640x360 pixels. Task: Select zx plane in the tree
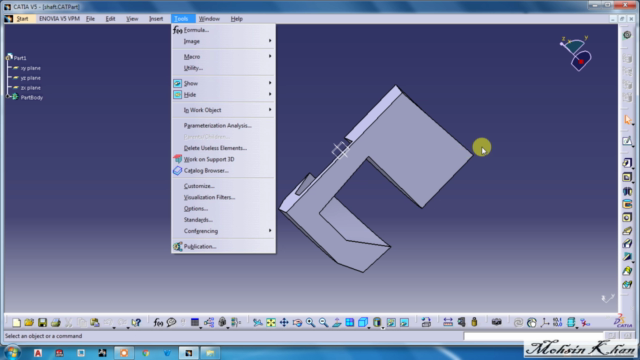(30, 87)
